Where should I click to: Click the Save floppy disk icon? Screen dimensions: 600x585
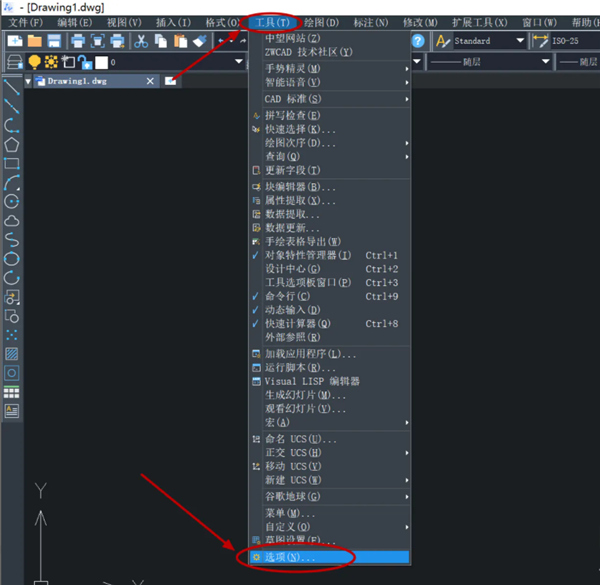[x=54, y=41]
